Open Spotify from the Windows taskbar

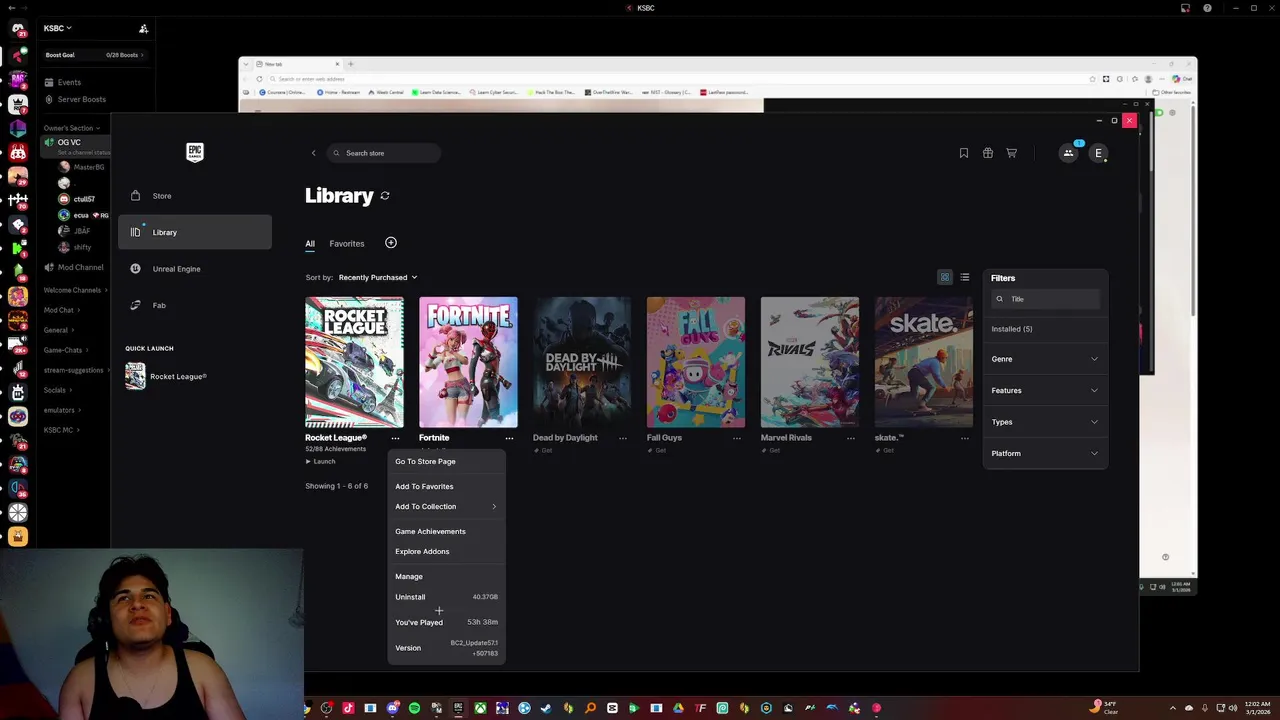[x=414, y=708]
